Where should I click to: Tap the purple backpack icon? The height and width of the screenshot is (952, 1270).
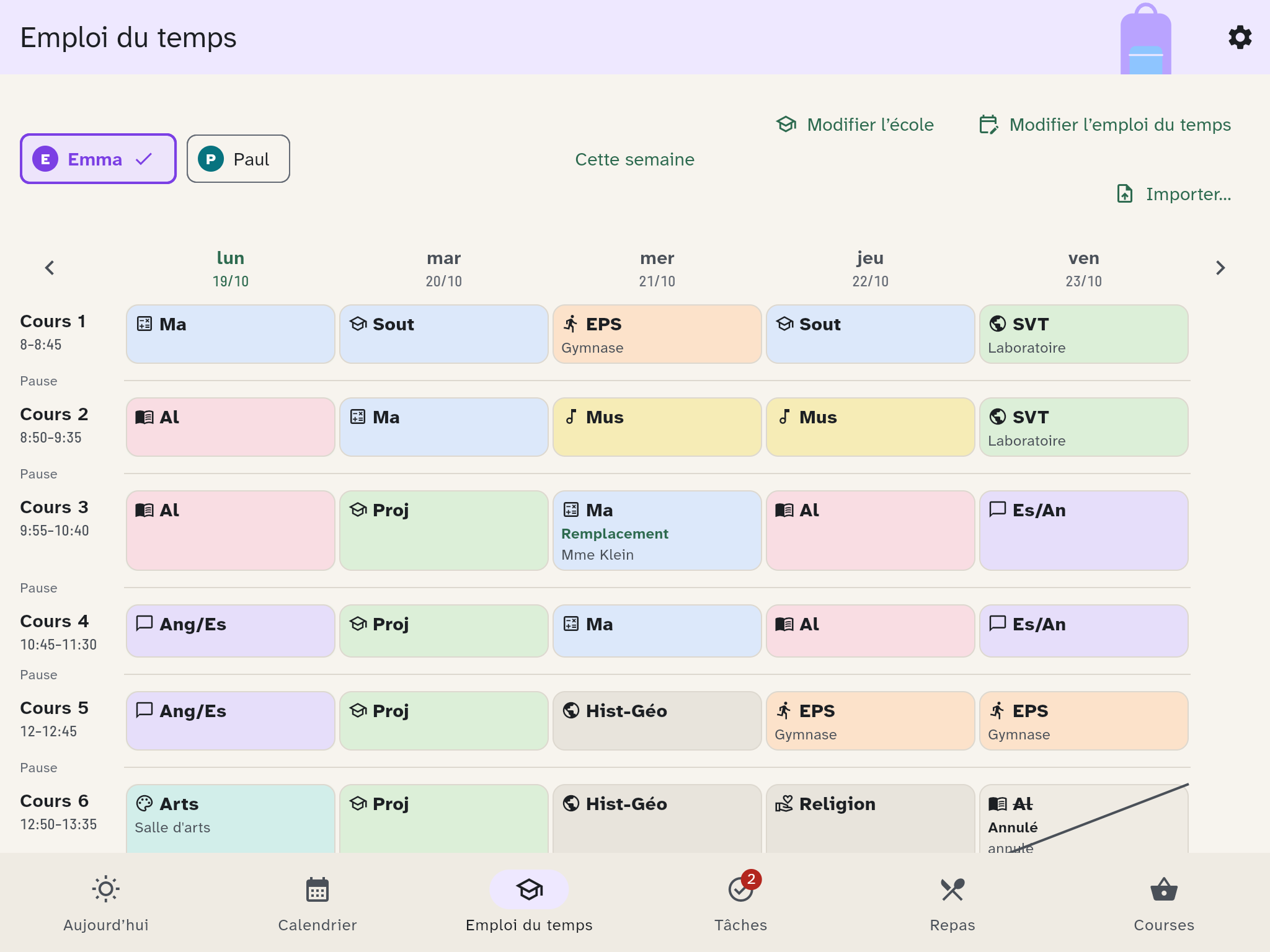[x=1145, y=38]
